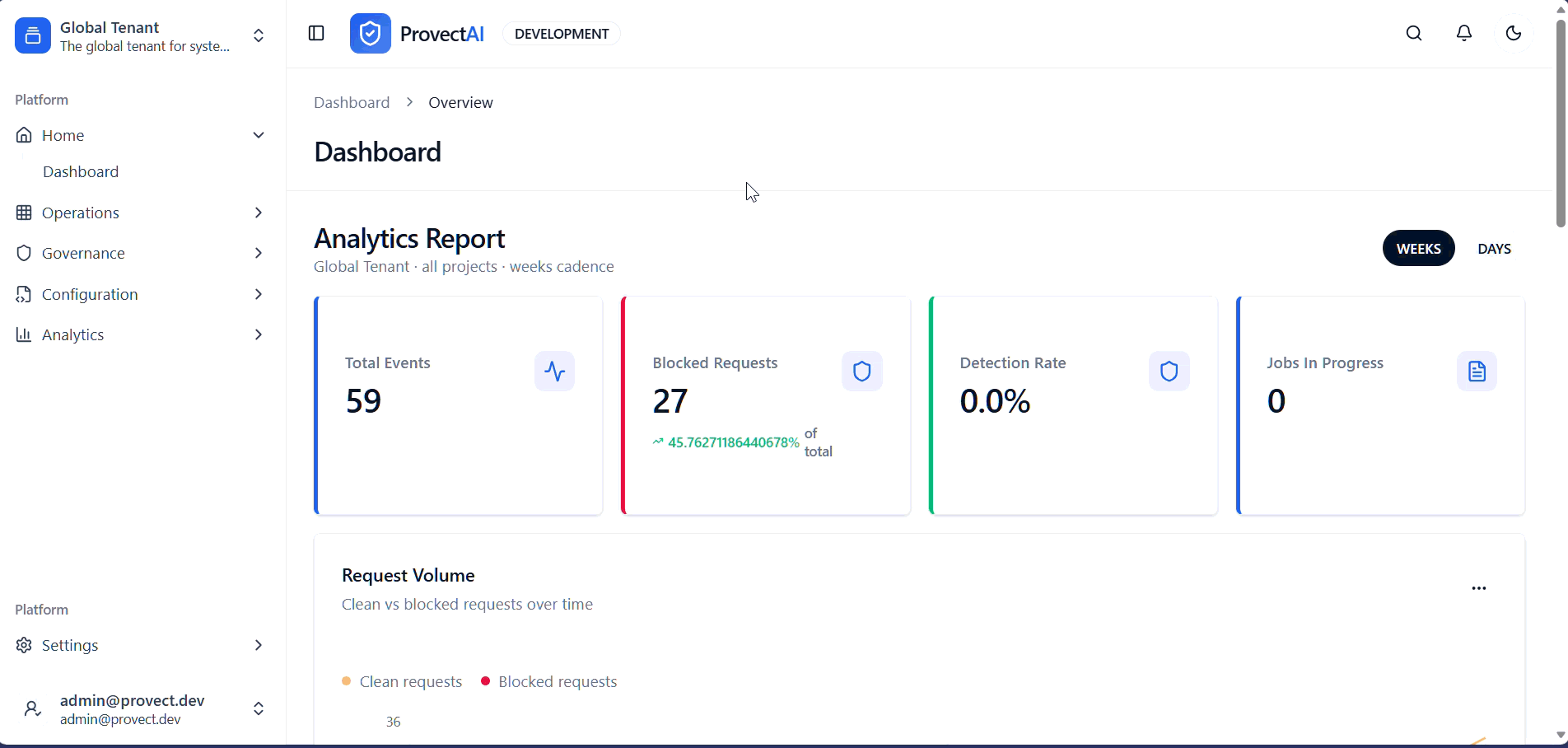Expand the Configuration section

point(259,294)
